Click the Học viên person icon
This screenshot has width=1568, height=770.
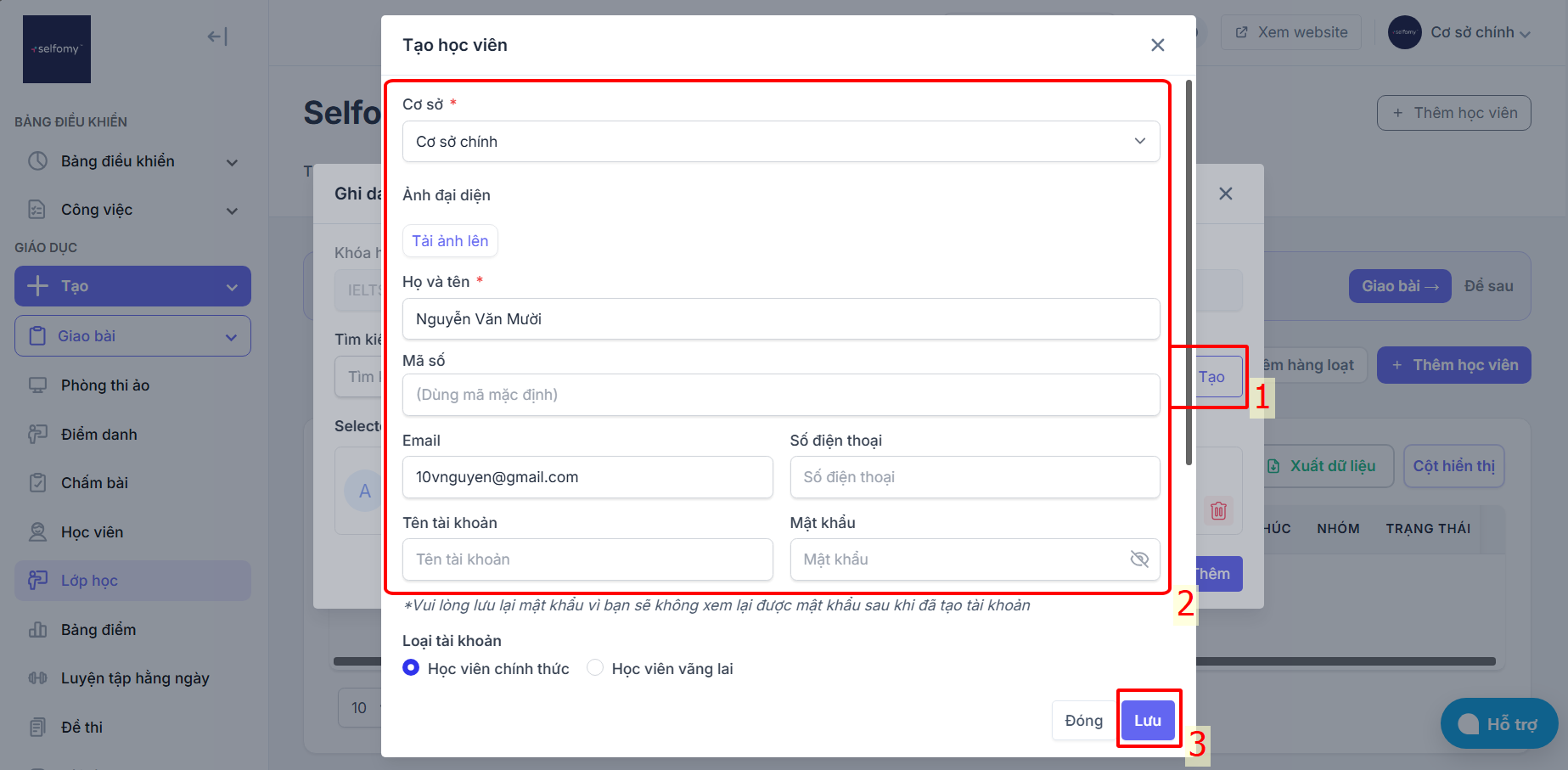(x=37, y=532)
